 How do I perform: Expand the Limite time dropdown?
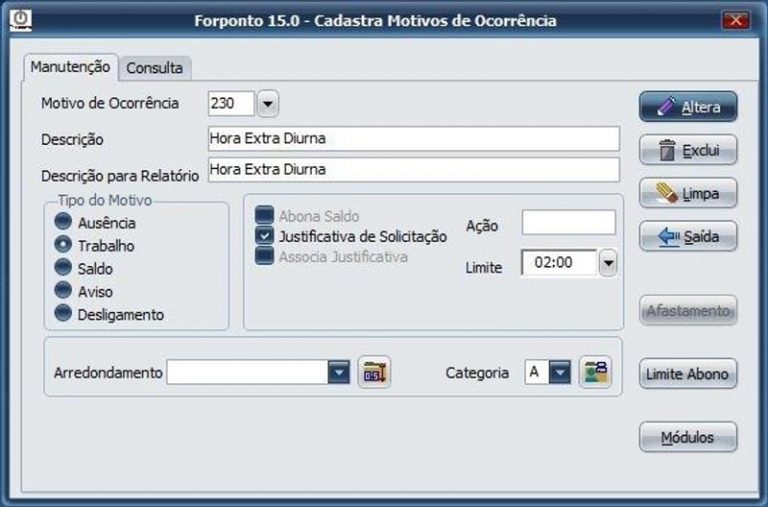pos(608,263)
